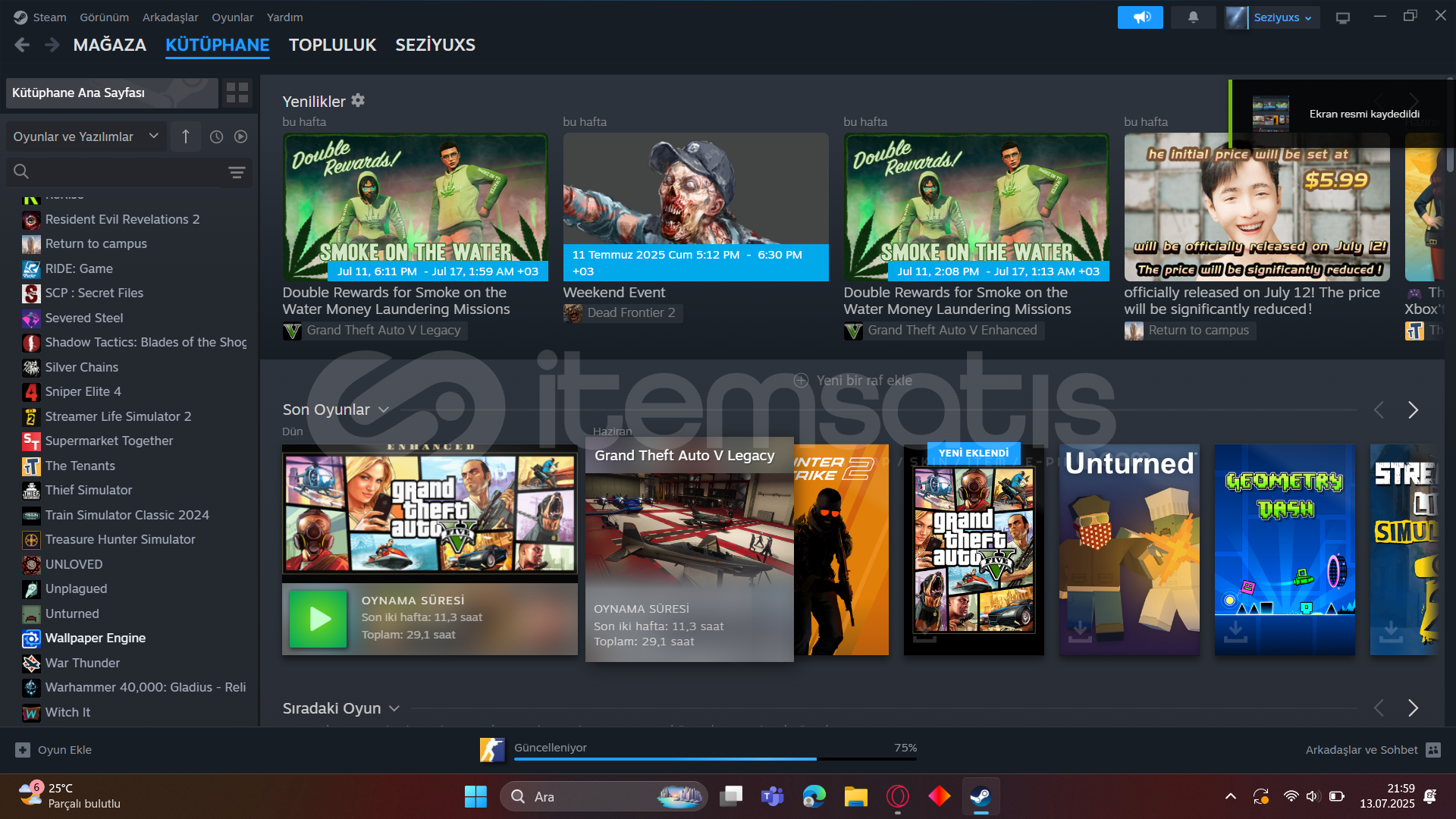Go forward with the right arrow

click(x=52, y=45)
